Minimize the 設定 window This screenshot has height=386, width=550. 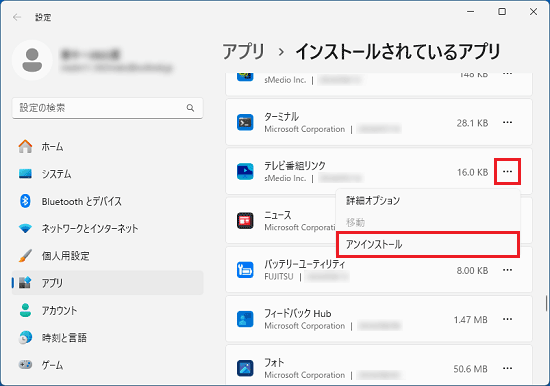[470, 12]
